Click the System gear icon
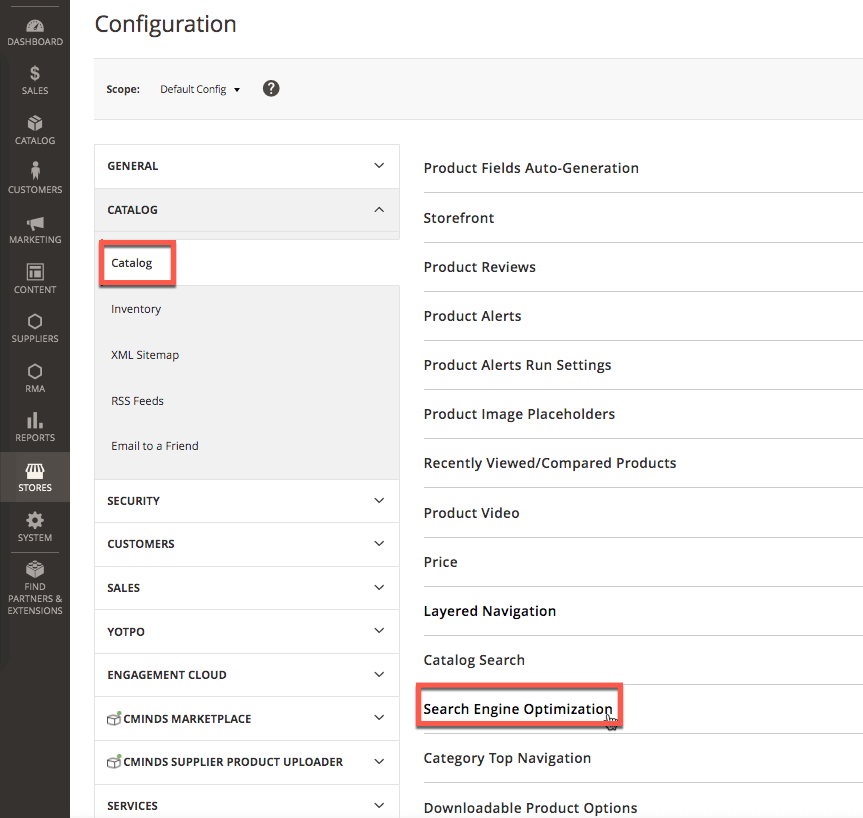 [x=35, y=520]
